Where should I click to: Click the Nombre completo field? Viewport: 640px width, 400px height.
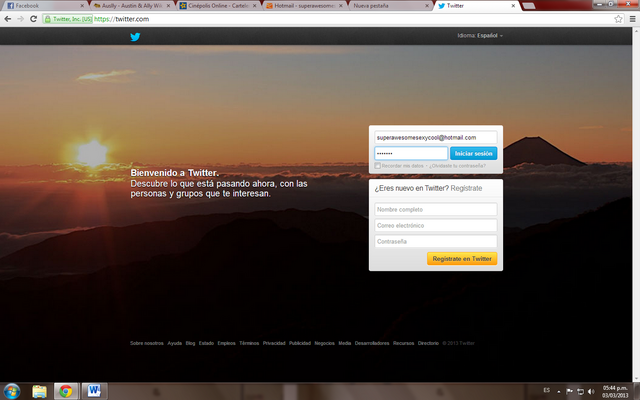coord(436,209)
